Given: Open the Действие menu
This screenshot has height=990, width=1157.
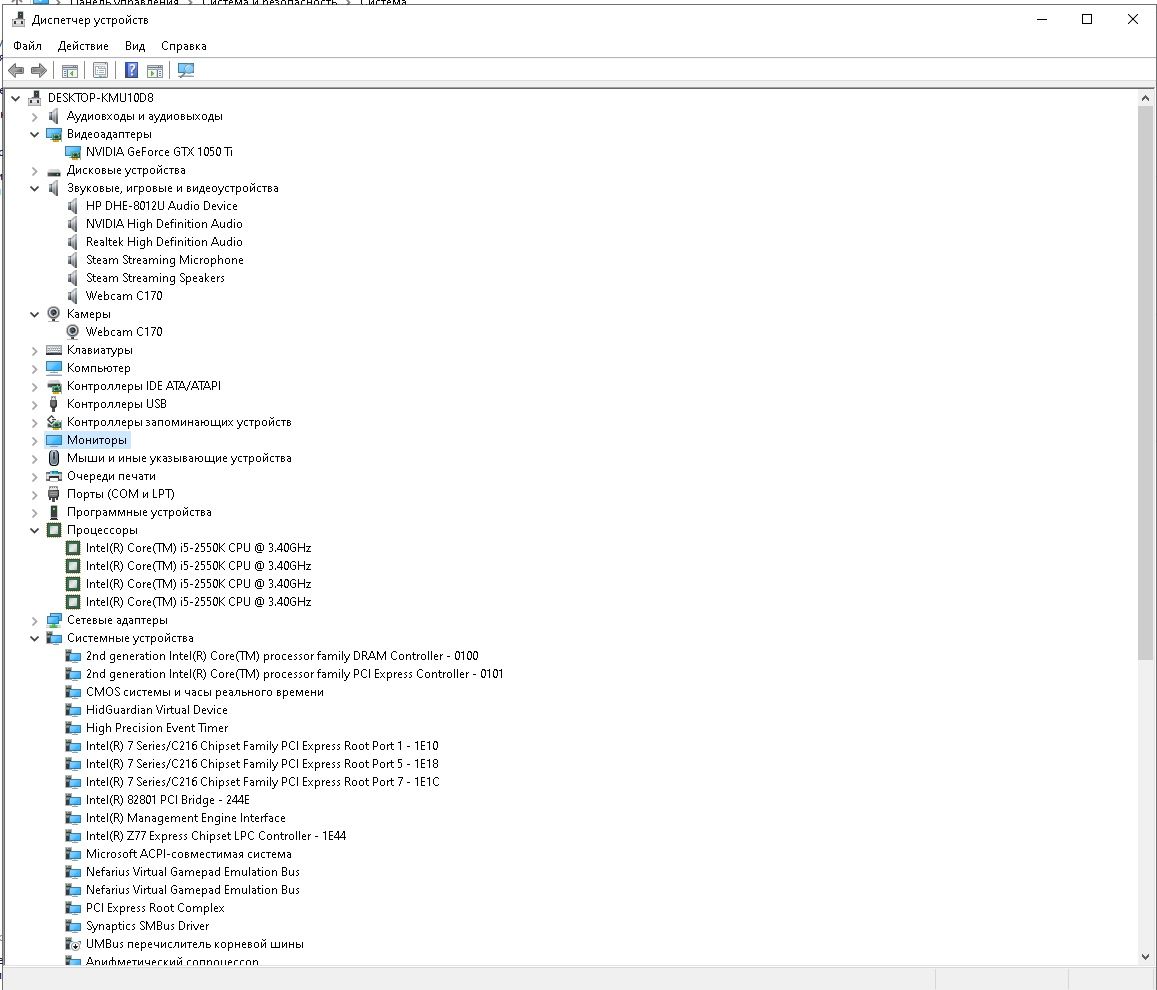Looking at the screenshot, I should tap(83, 46).
